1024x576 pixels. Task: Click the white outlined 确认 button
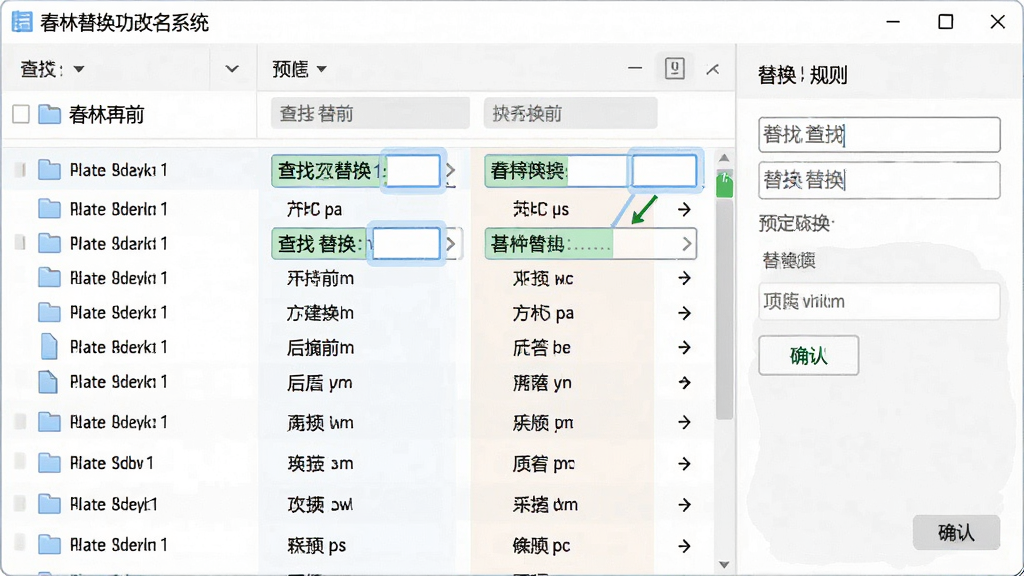coord(808,355)
